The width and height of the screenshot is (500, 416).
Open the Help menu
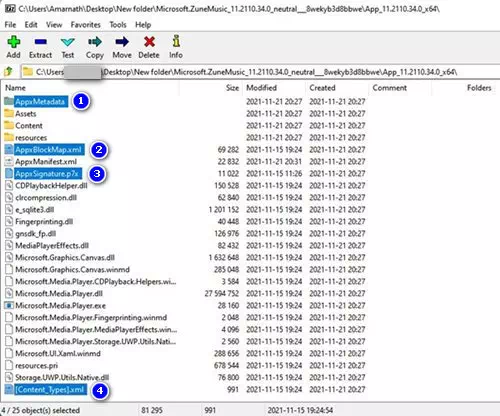tap(143, 25)
